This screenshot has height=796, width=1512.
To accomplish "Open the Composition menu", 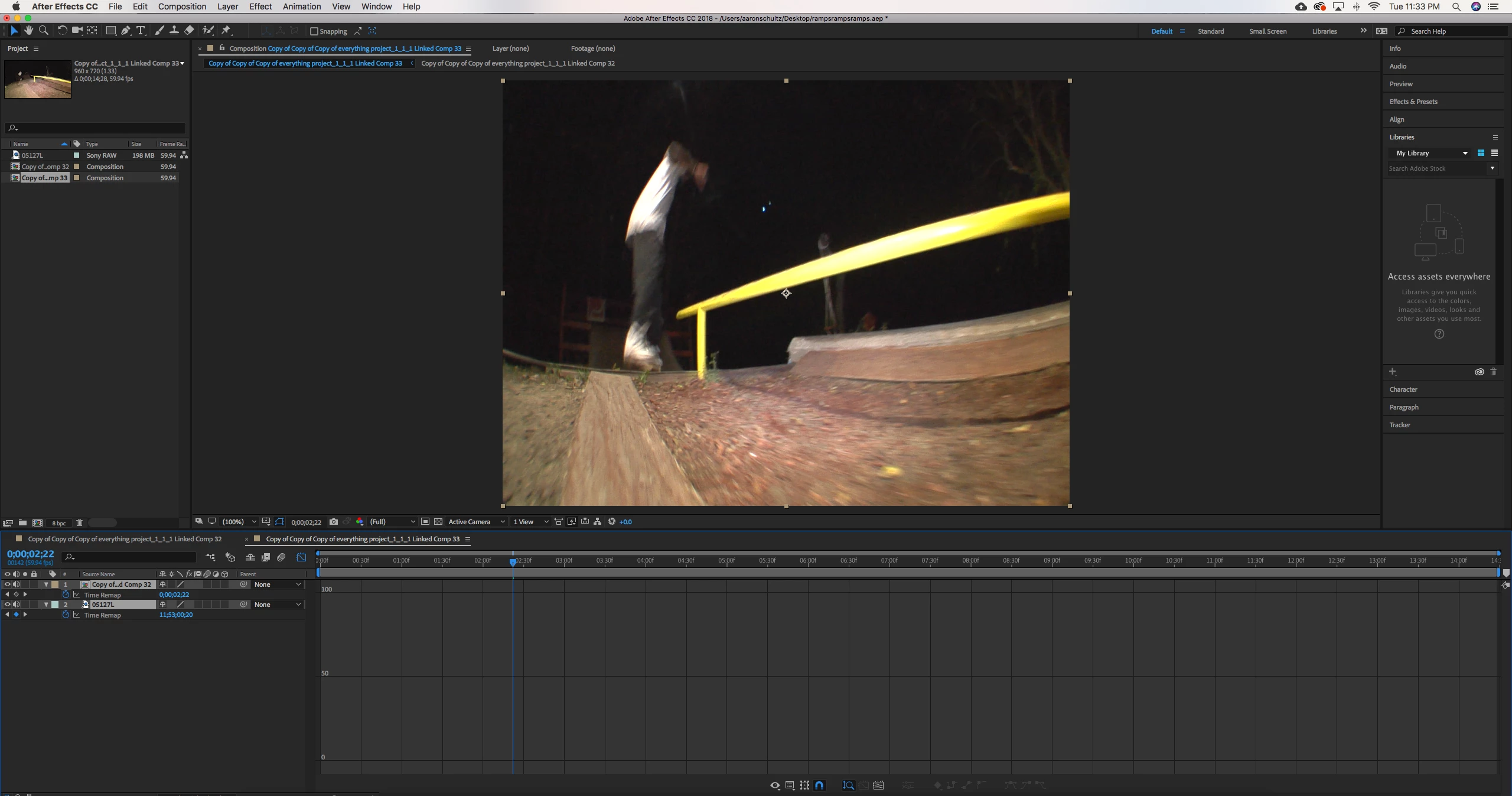I will 182,7.
